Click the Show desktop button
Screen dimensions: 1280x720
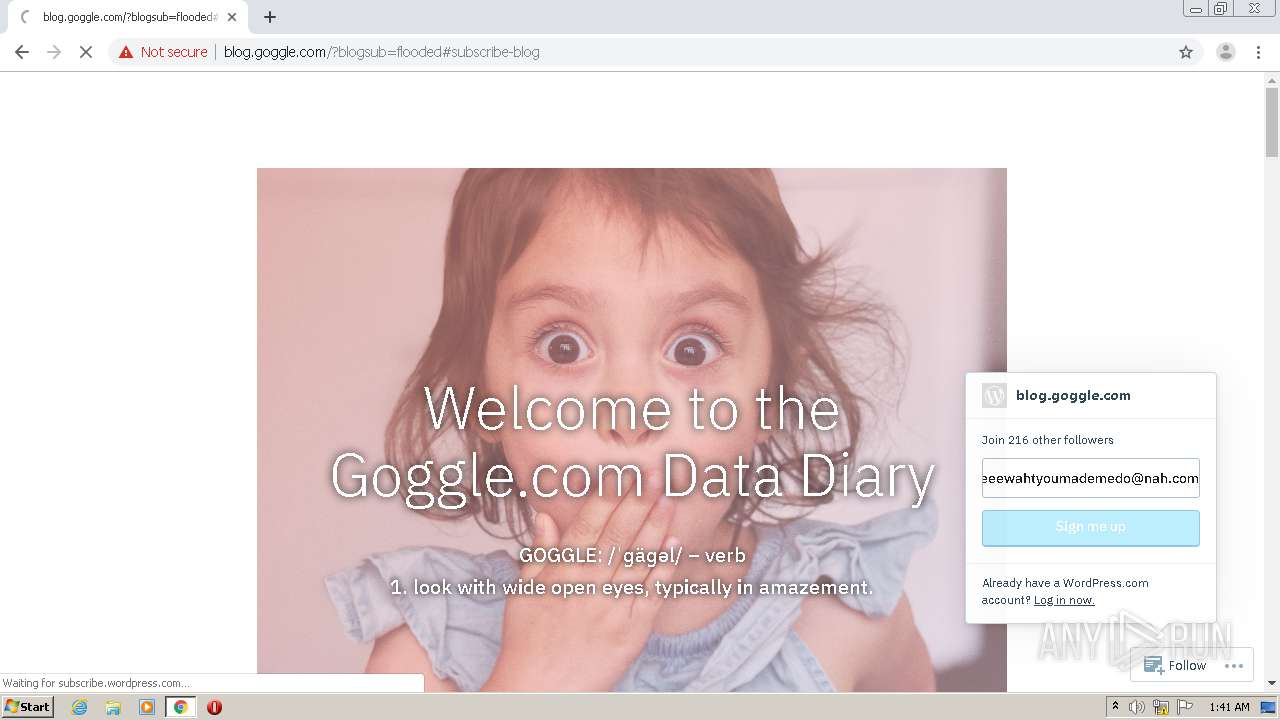coord(1268,707)
